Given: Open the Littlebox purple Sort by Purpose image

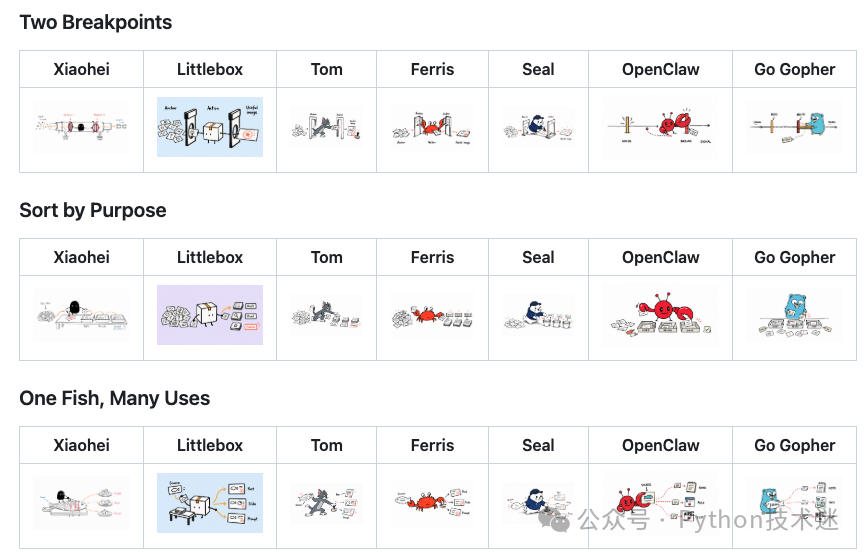Looking at the screenshot, I should tap(210, 315).
